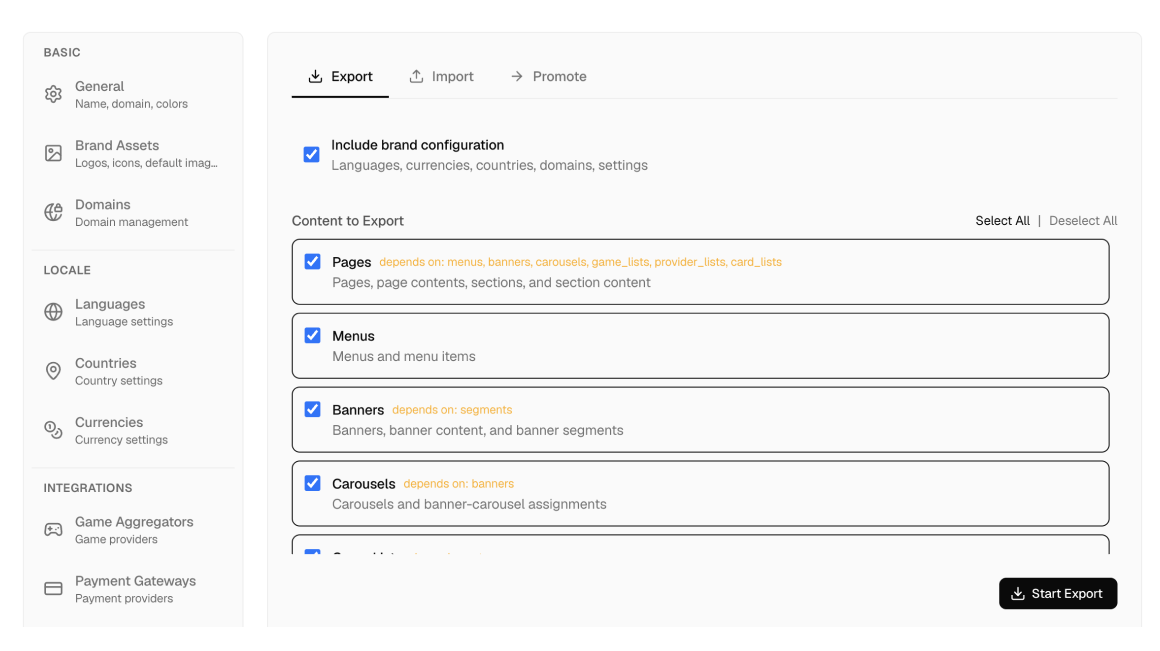
Task: Uncheck the Banners checkbox
Action: (x=312, y=409)
